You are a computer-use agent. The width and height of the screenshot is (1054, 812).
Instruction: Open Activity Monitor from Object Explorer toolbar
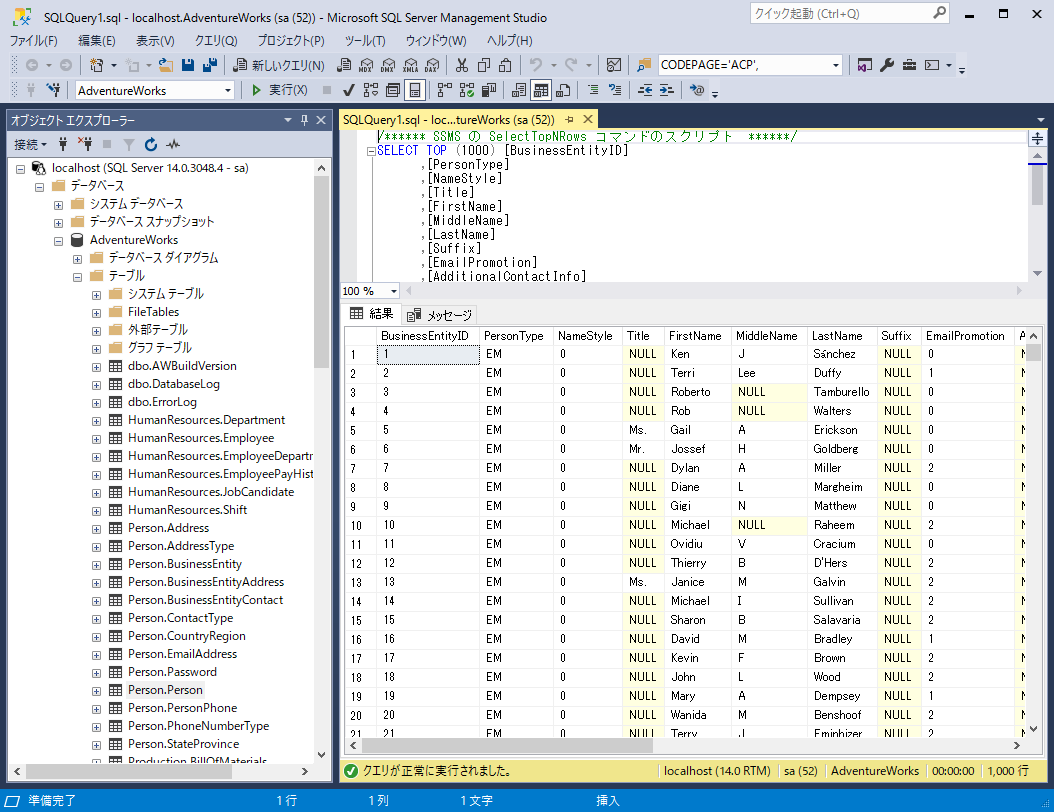pyautogui.click(x=174, y=144)
